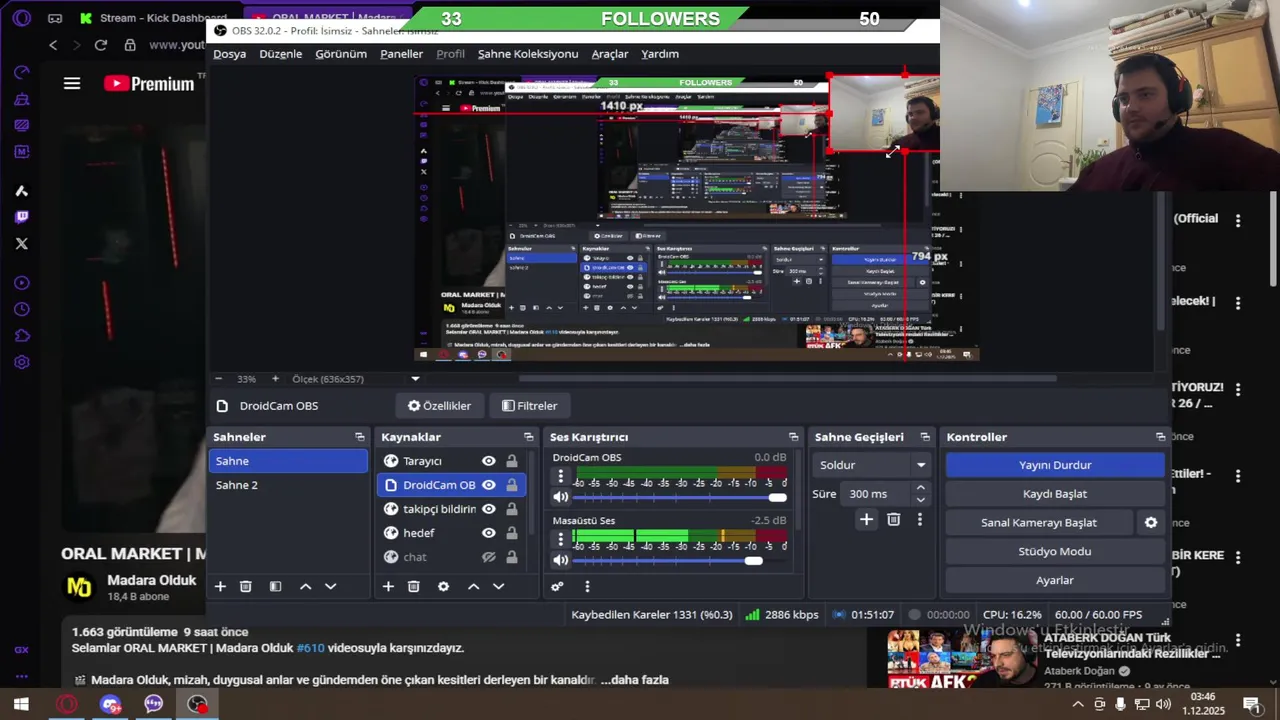Viewport: 1280px width, 720px height.
Task: Remove the selected source using the Kaynaklar trash icon
Action: coord(414,587)
